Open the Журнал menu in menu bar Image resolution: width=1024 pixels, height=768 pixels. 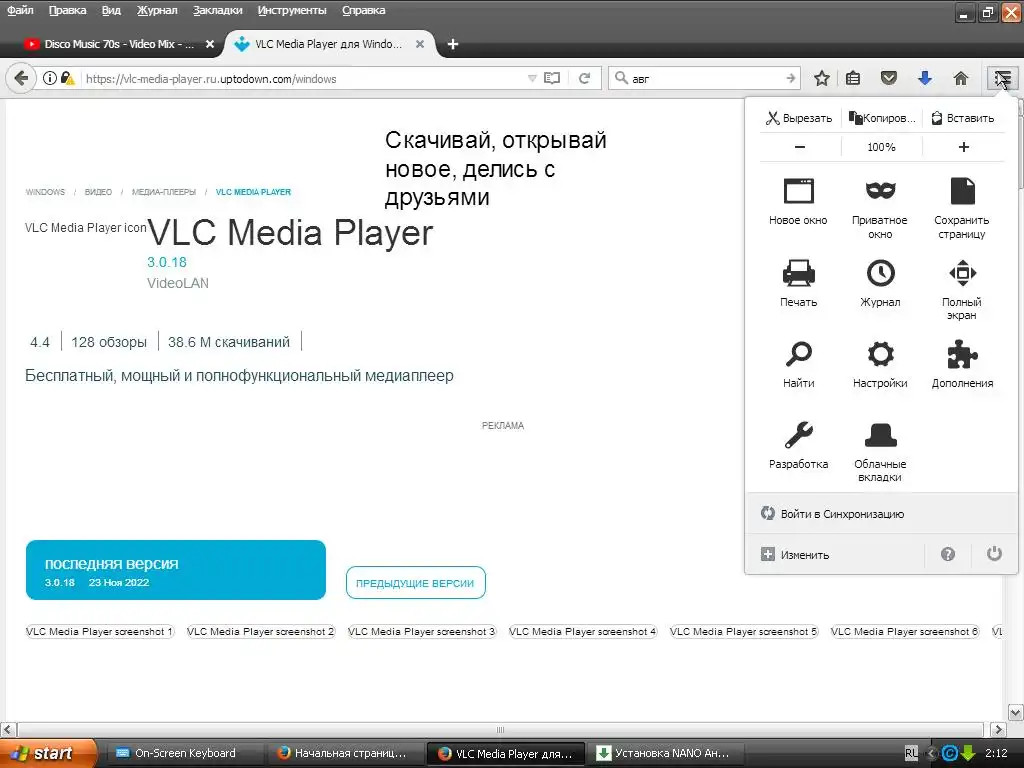pos(157,10)
